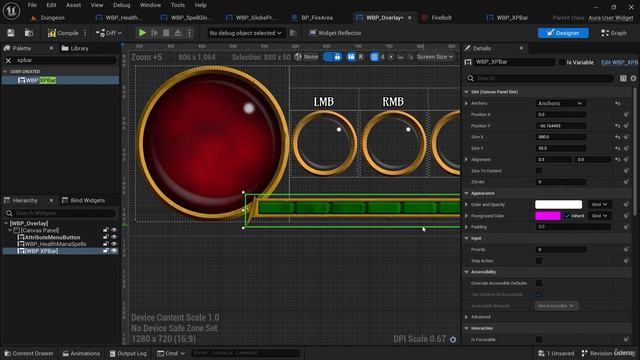Switch to Designer mode
Viewport: 640px width, 360px height.
click(x=563, y=33)
